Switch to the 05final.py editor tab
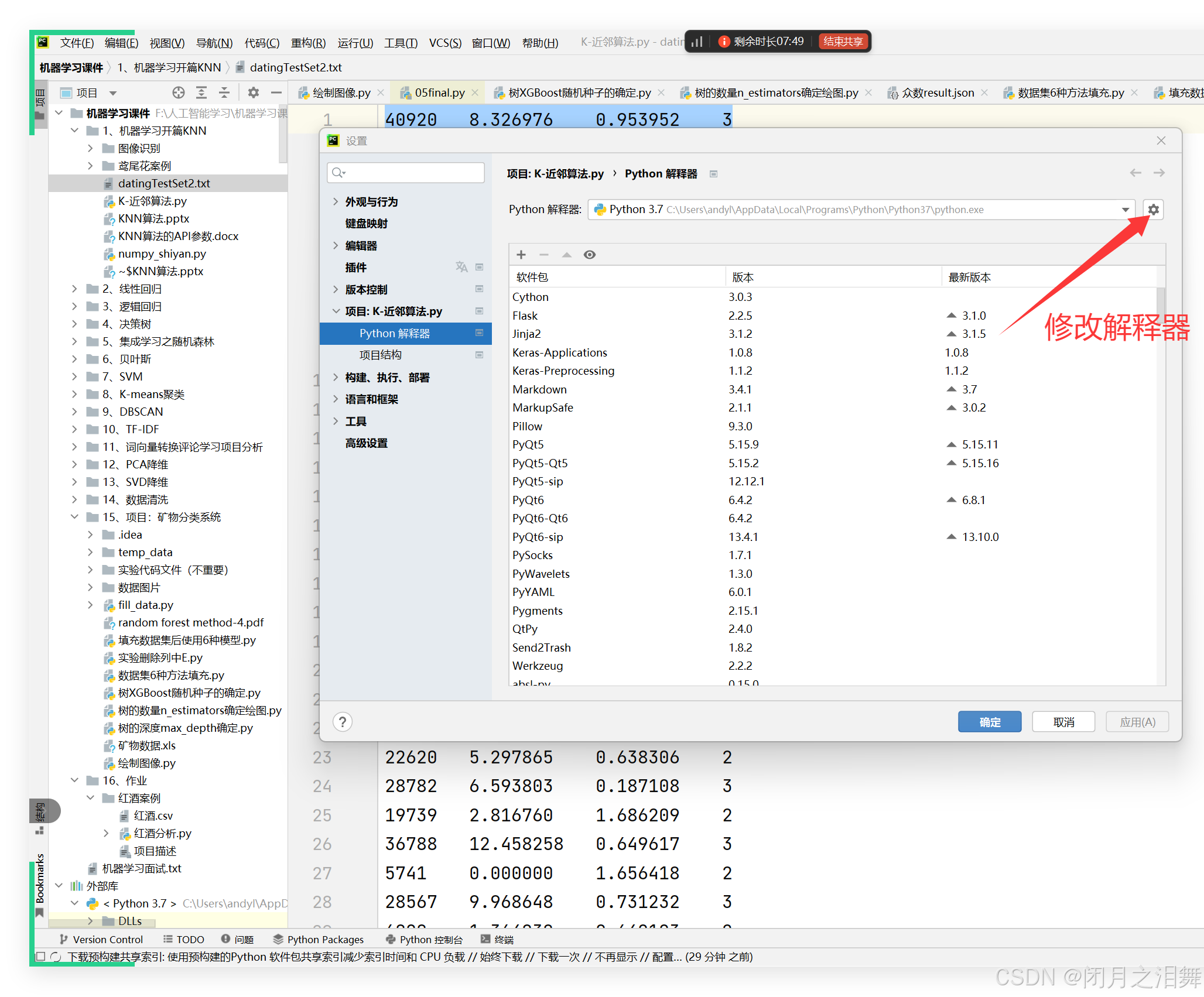 439,92
